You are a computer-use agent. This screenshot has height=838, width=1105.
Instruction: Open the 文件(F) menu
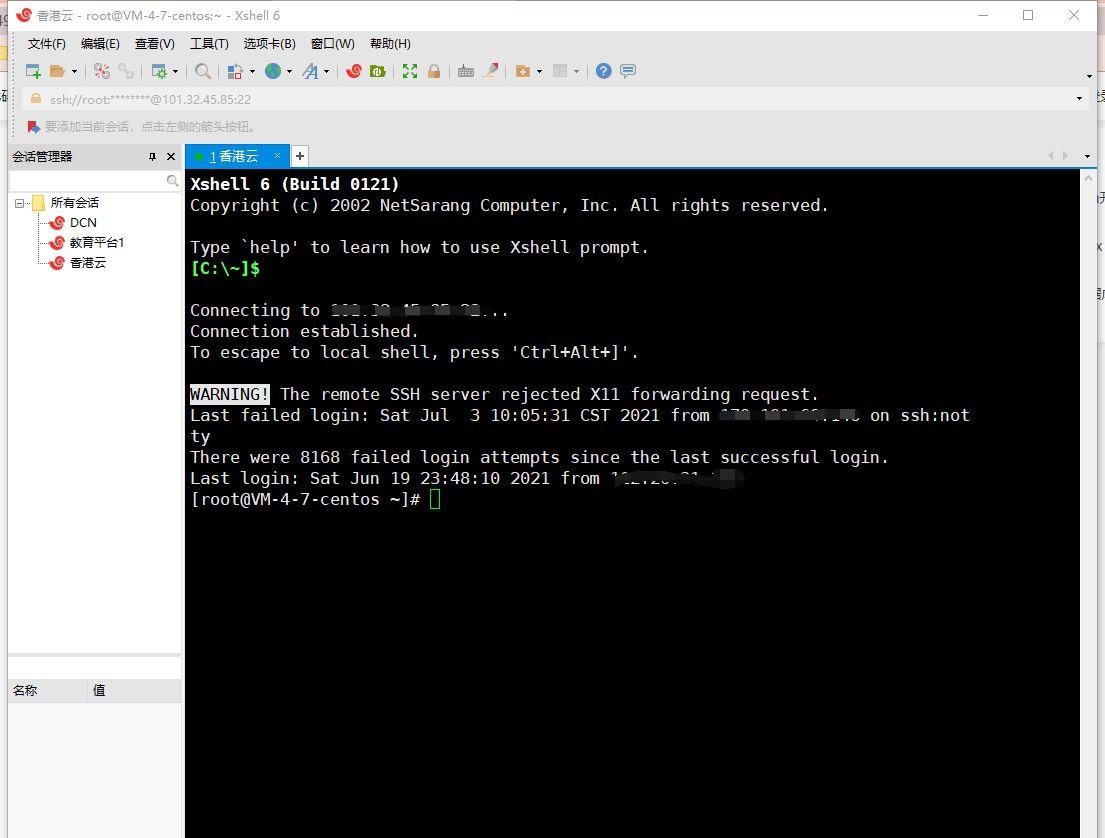pyautogui.click(x=47, y=44)
